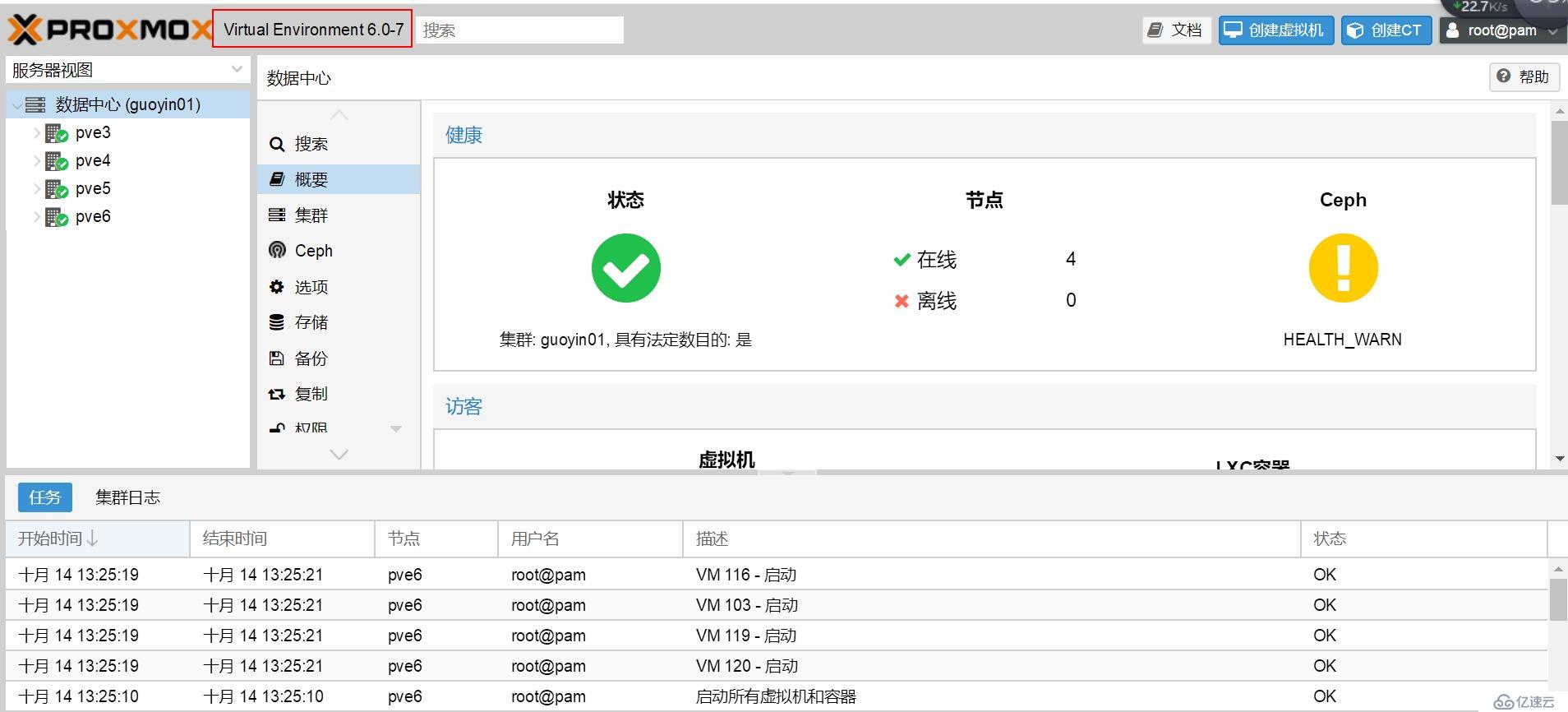This screenshot has width=1568, height=712.
Task: Click the red offline cross icon
Action: click(902, 301)
